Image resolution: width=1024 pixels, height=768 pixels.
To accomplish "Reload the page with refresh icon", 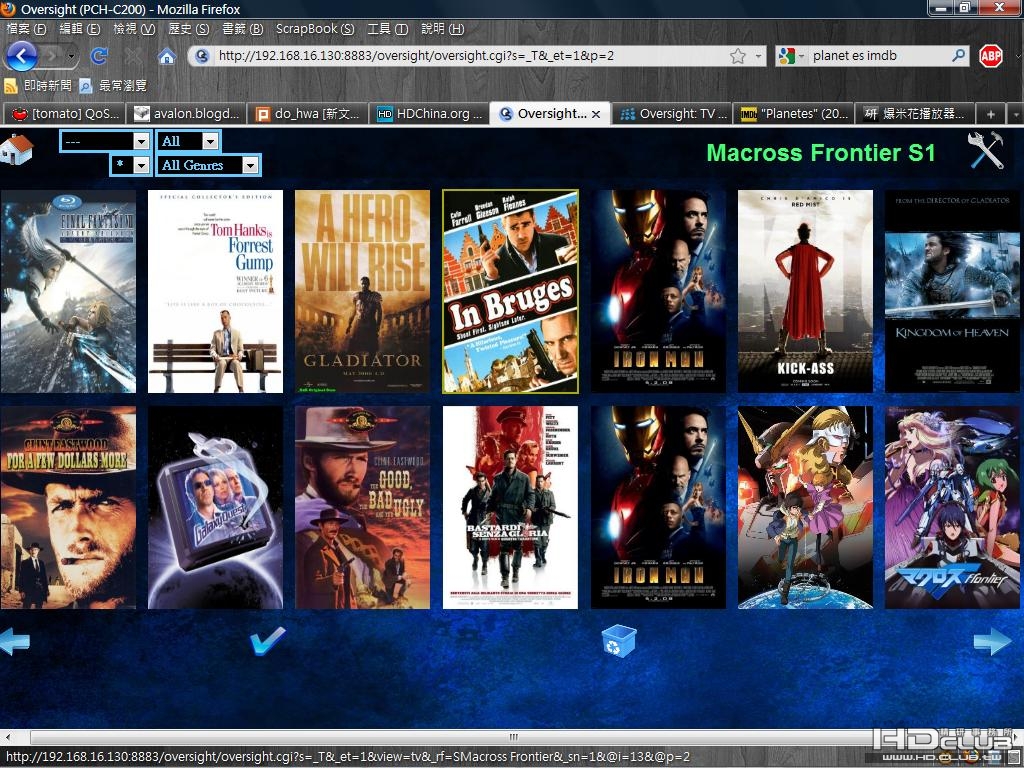I will click(x=99, y=56).
